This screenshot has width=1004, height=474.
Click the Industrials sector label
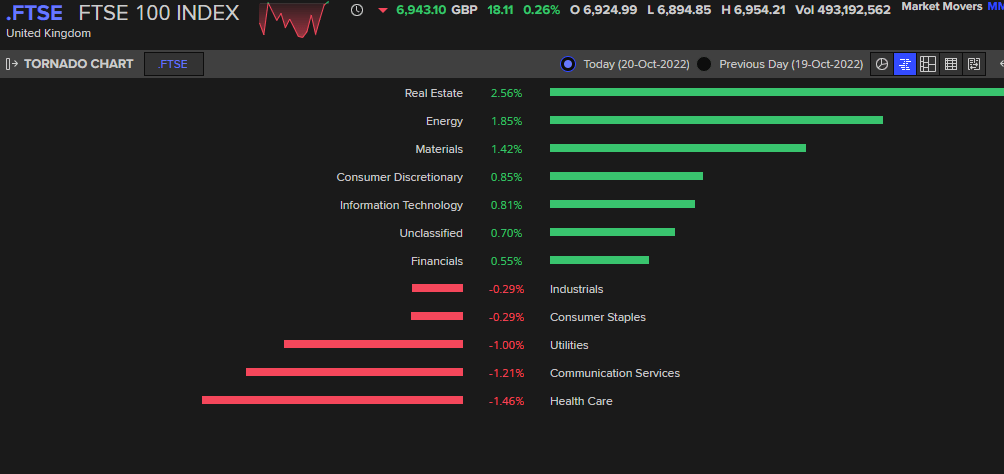576,289
